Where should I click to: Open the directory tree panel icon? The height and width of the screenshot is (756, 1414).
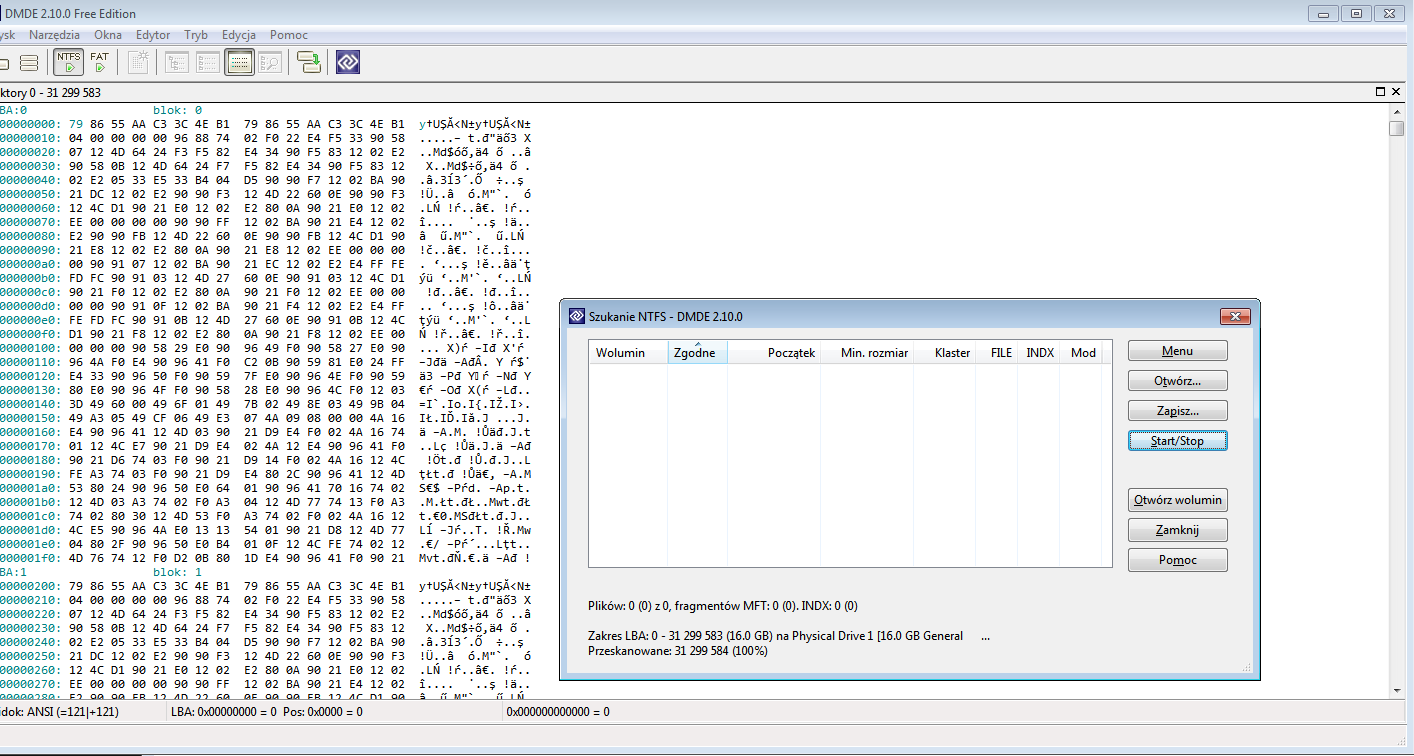[x=177, y=62]
